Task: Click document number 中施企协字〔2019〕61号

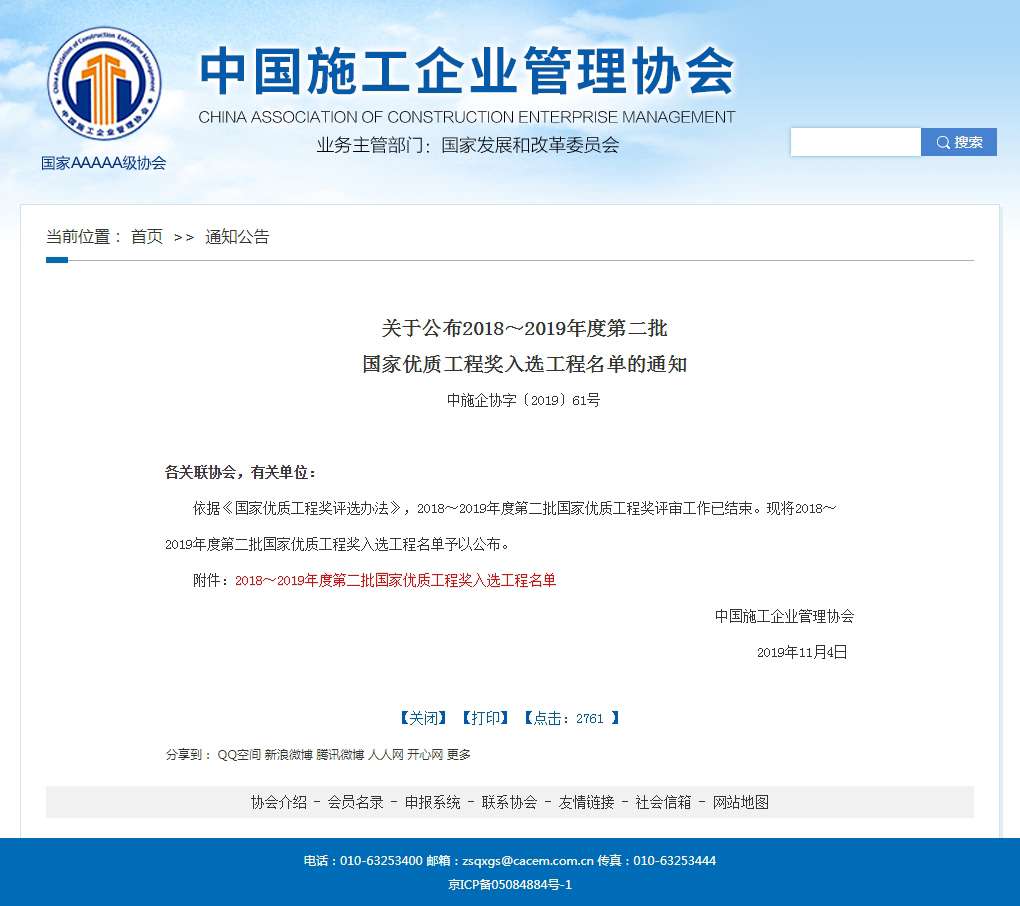Action: click(524, 400)
